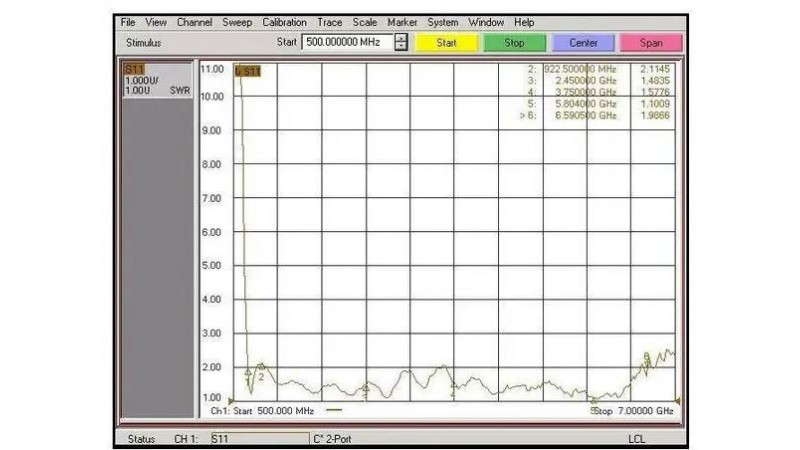Click the LCL indicator in status bar
Image resolution: width=800 pixels, height=450 pixels.
pos(637,439)
